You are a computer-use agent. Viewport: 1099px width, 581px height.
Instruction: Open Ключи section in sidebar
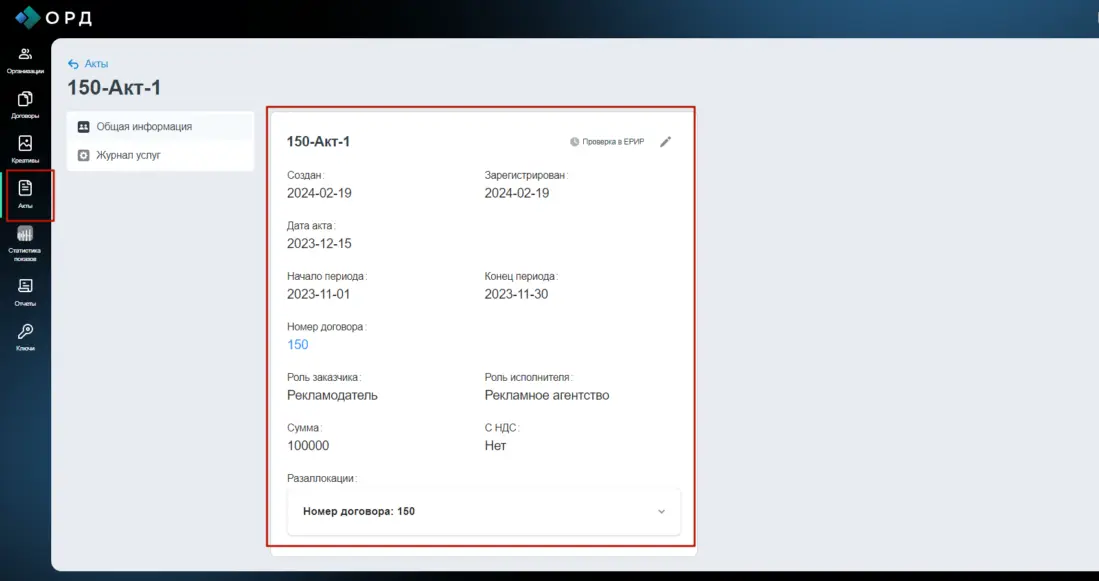(25, 337)
